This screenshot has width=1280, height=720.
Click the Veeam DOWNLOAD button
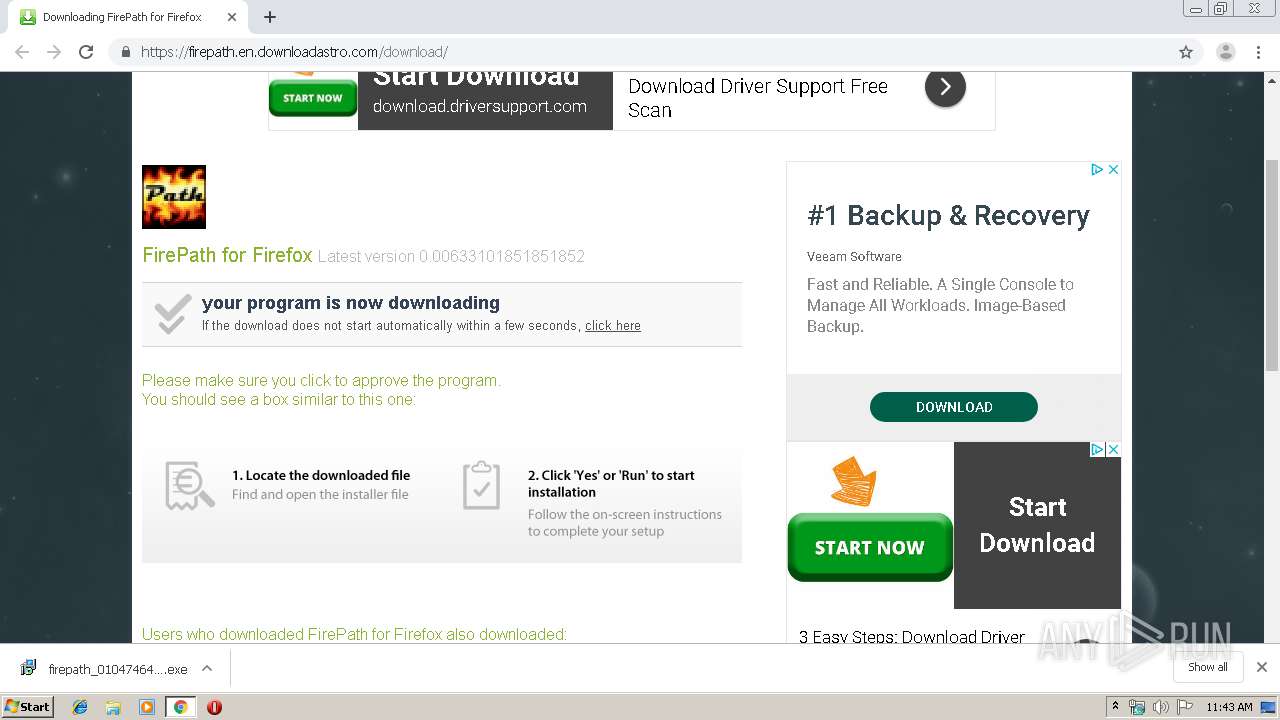954,407
